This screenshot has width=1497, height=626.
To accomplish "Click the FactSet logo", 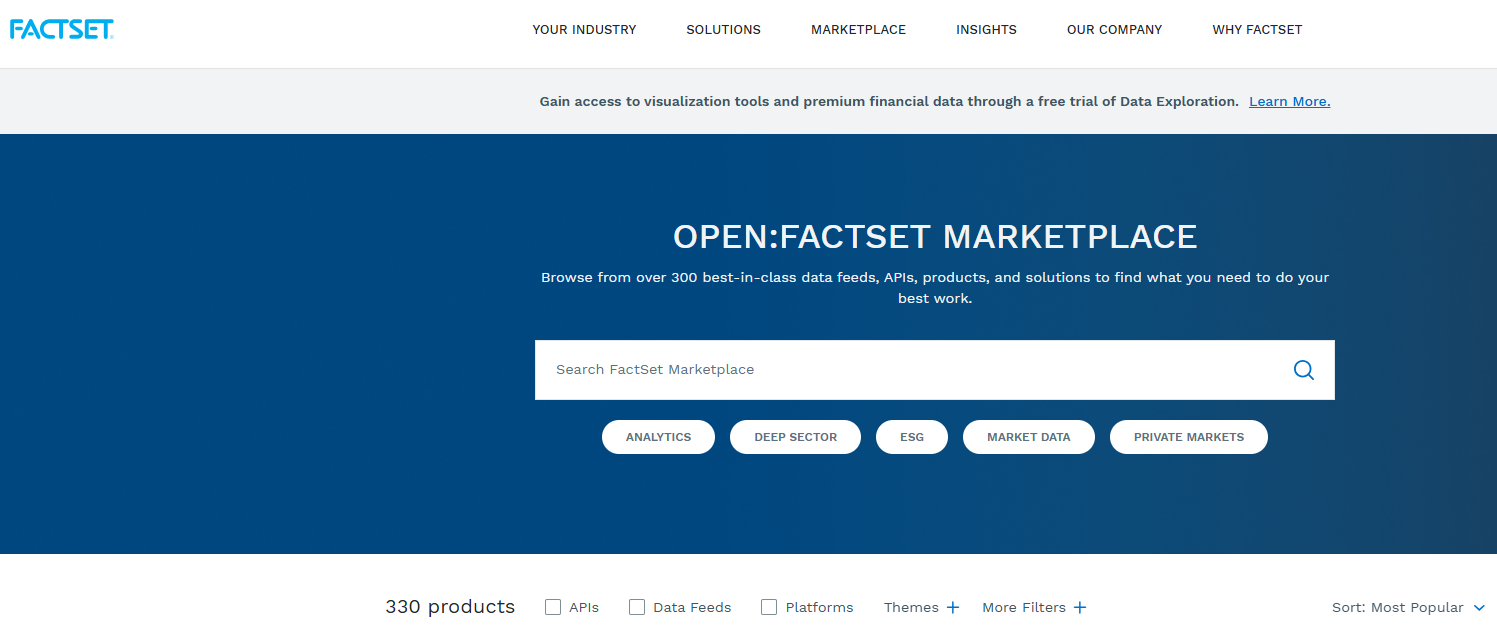I will (x=61, y=28).
